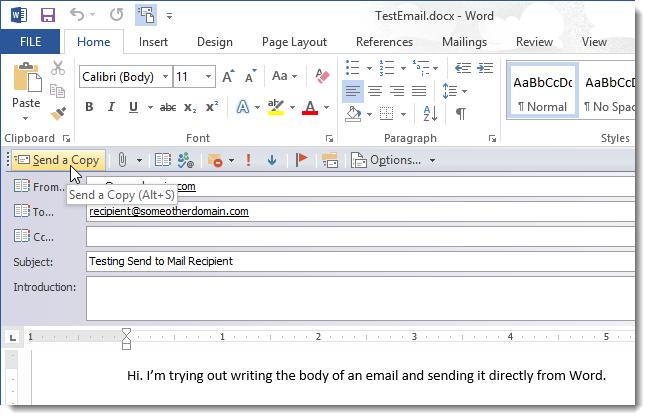Click the Redo/Repeat icon

pos(116,15)
